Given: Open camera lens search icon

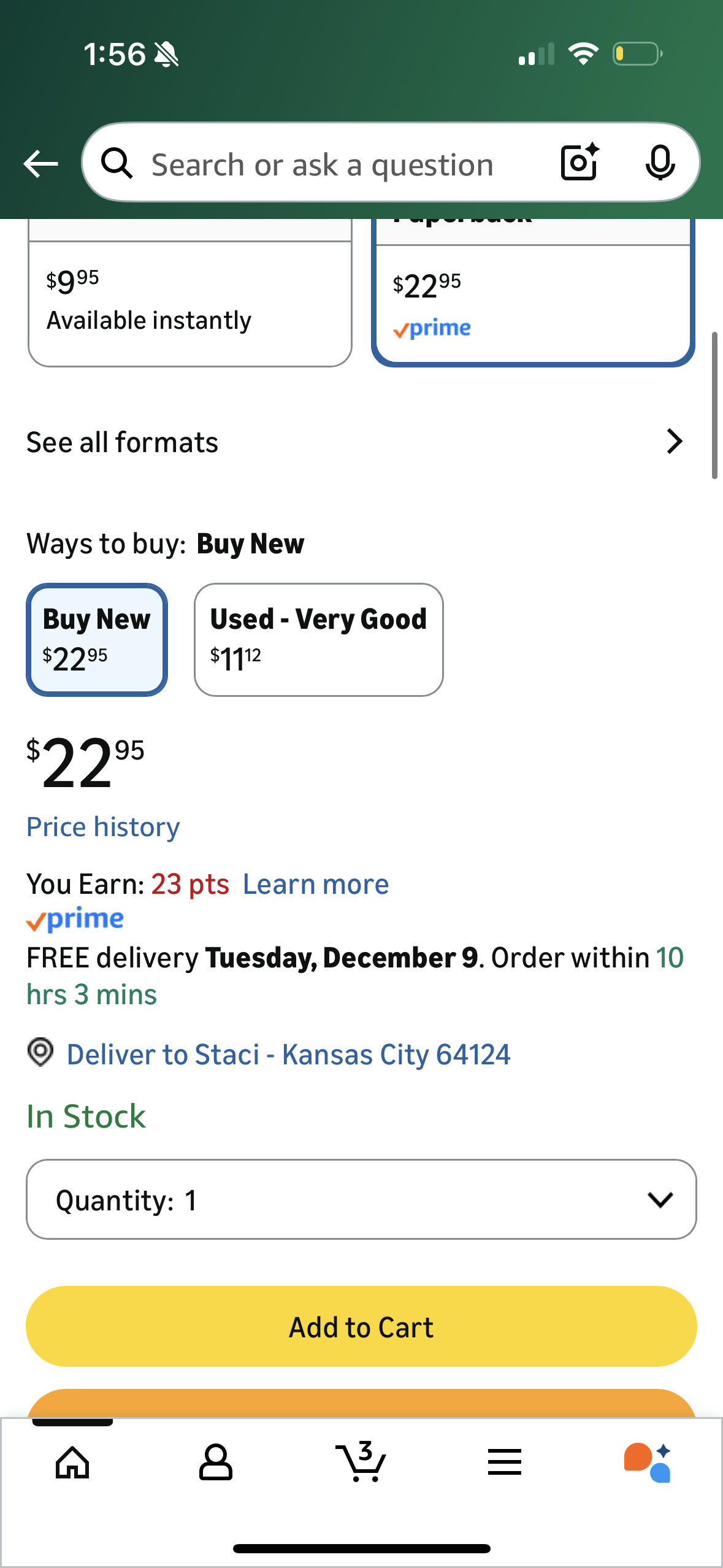Looking at the screenshot, I should (580, 163).
